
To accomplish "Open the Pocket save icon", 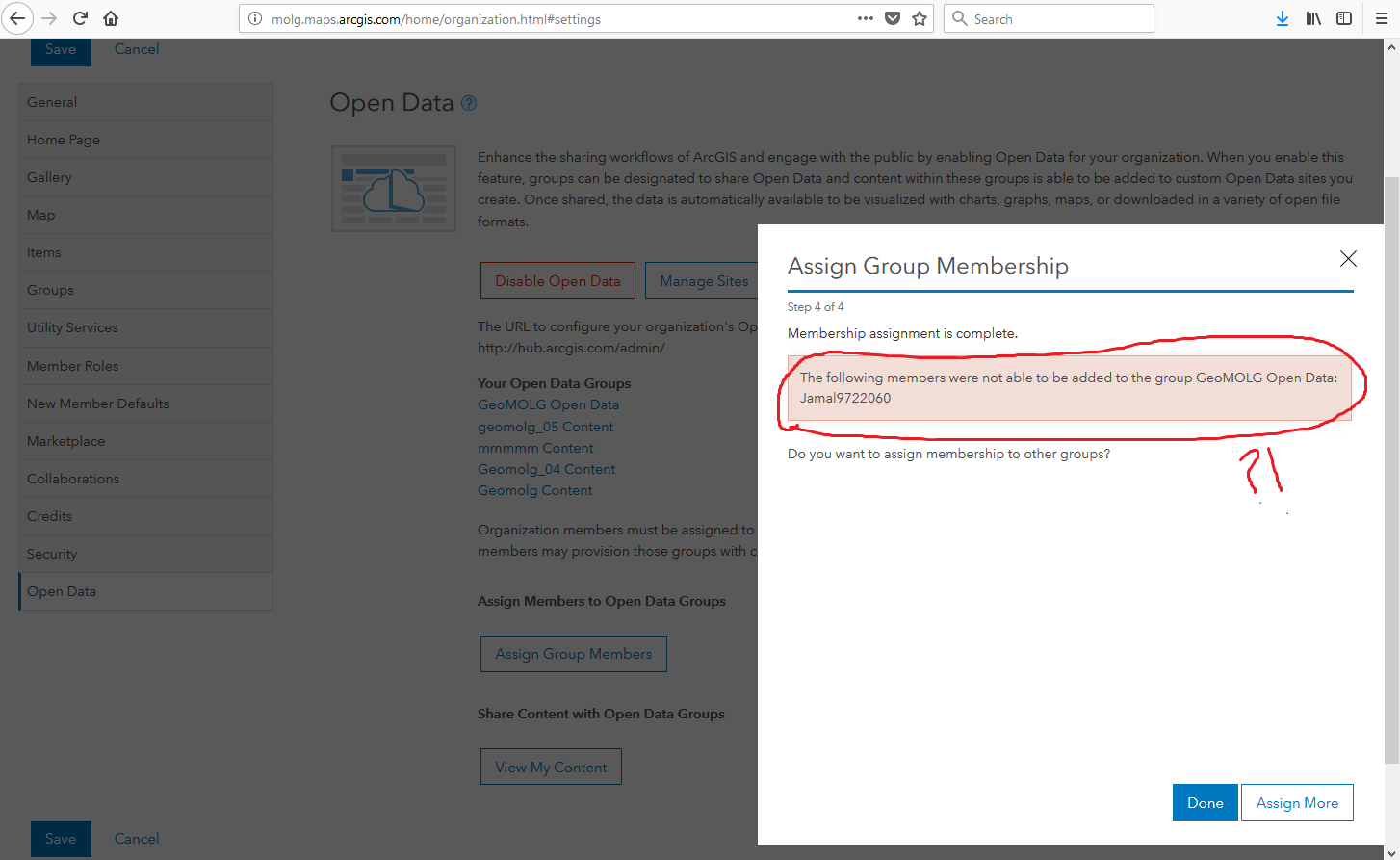I will (x=893, y=18).
